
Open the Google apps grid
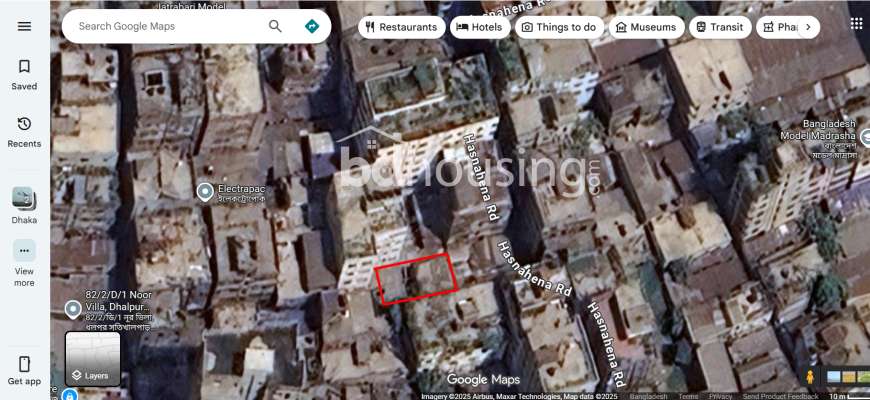[x=856, y=24]
